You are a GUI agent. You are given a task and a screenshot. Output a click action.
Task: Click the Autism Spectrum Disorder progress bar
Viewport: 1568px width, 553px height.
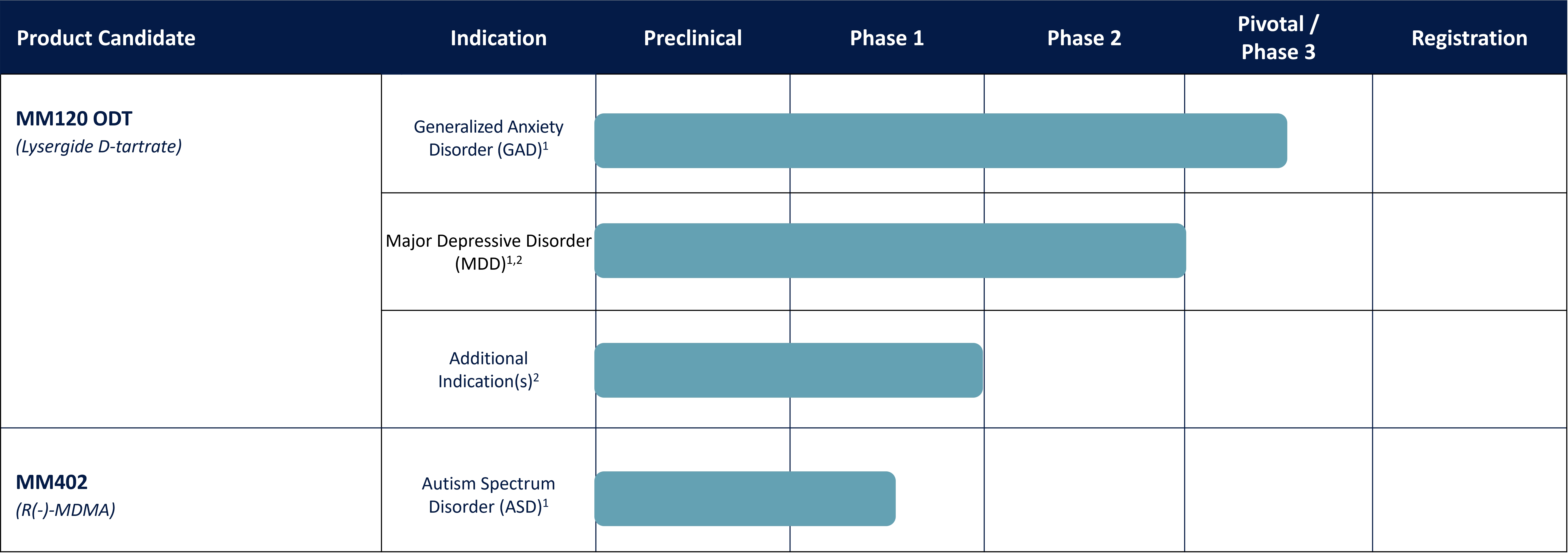pos(744,499)
